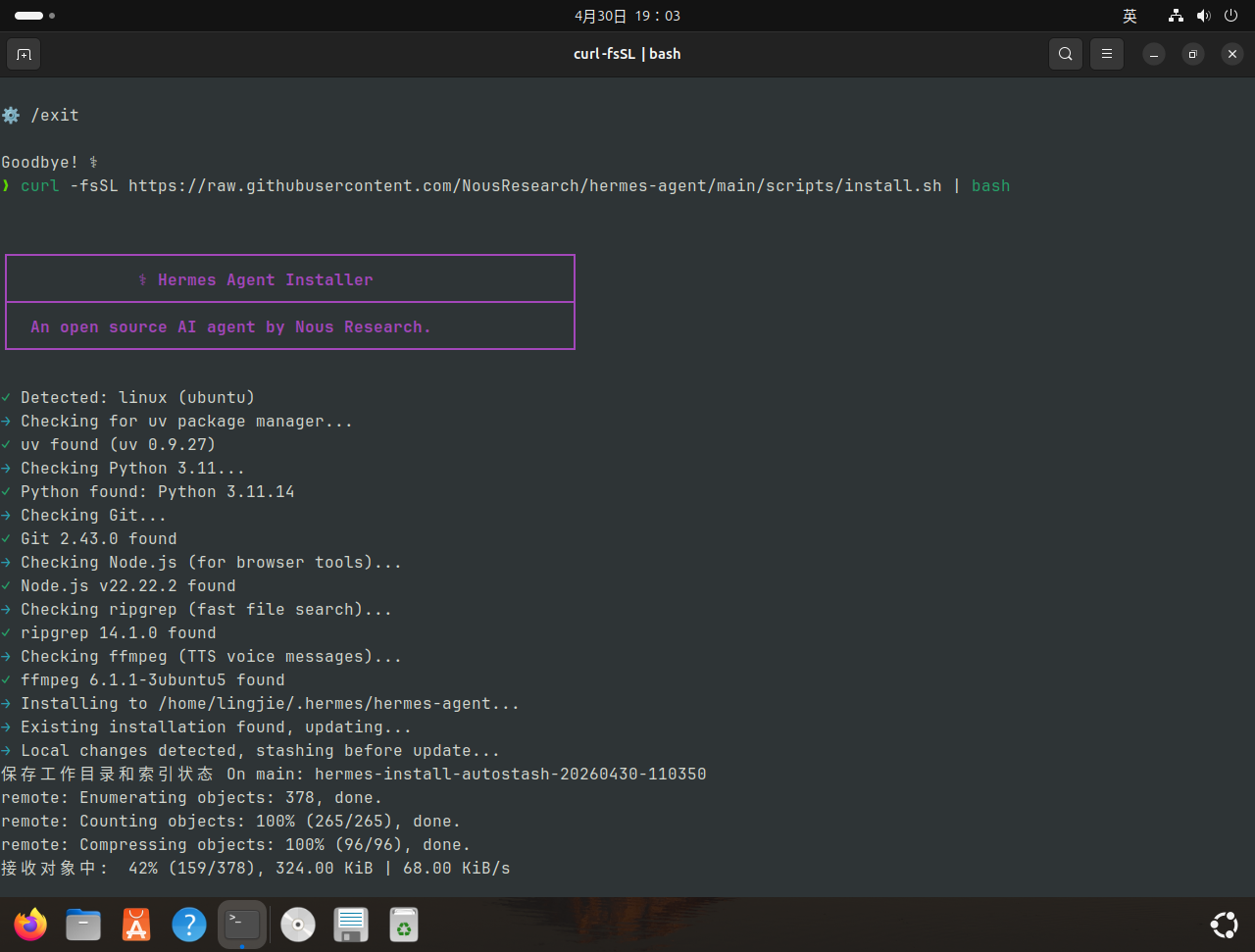The width and height of the screenshot is (1255, 952).
Task: Click 'Checking Python 3.11...' line
Action: 124,468
